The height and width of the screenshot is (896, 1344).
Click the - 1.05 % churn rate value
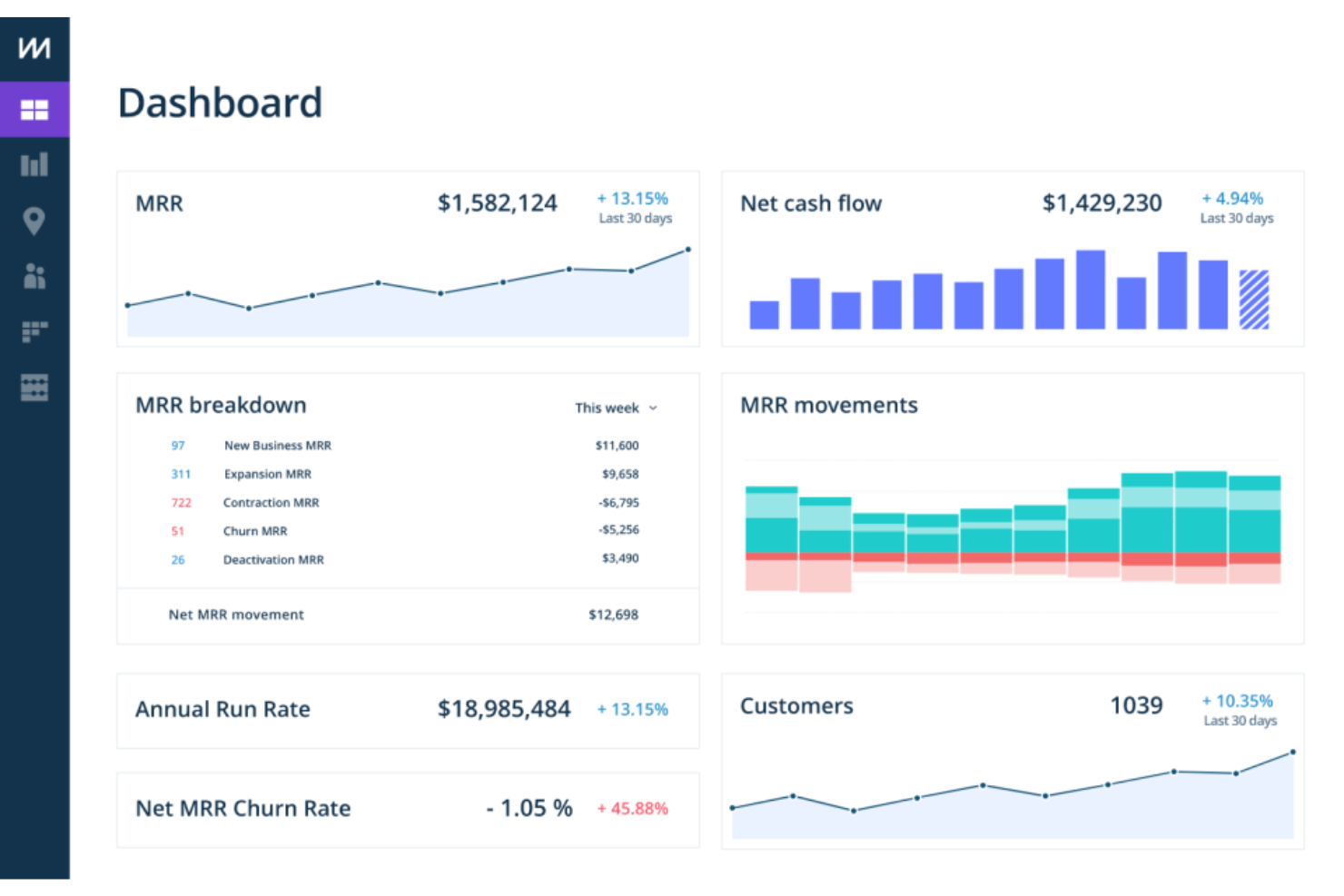click(529, 808)
